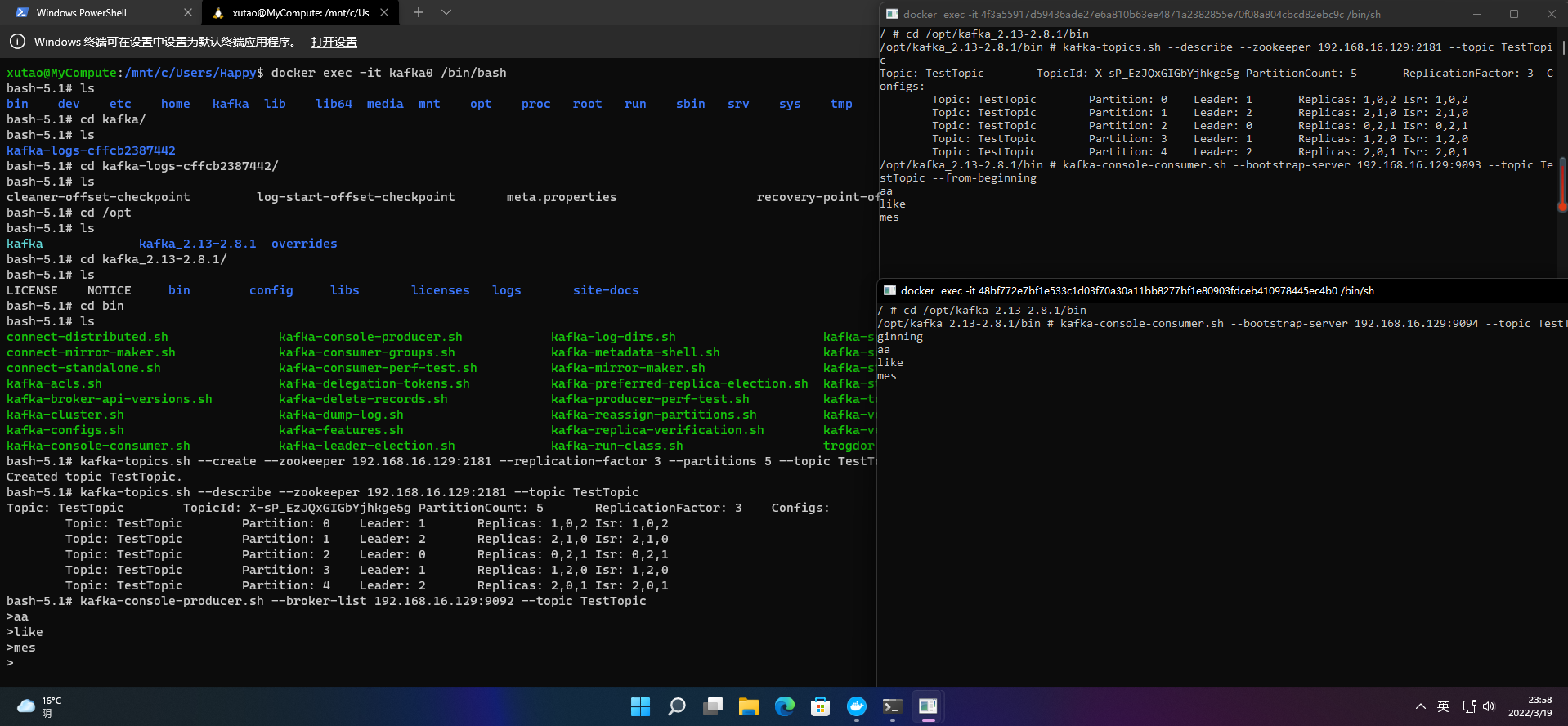Click the Linux penguin icon on second tab

pyautogui.click(x=218, y=12)
